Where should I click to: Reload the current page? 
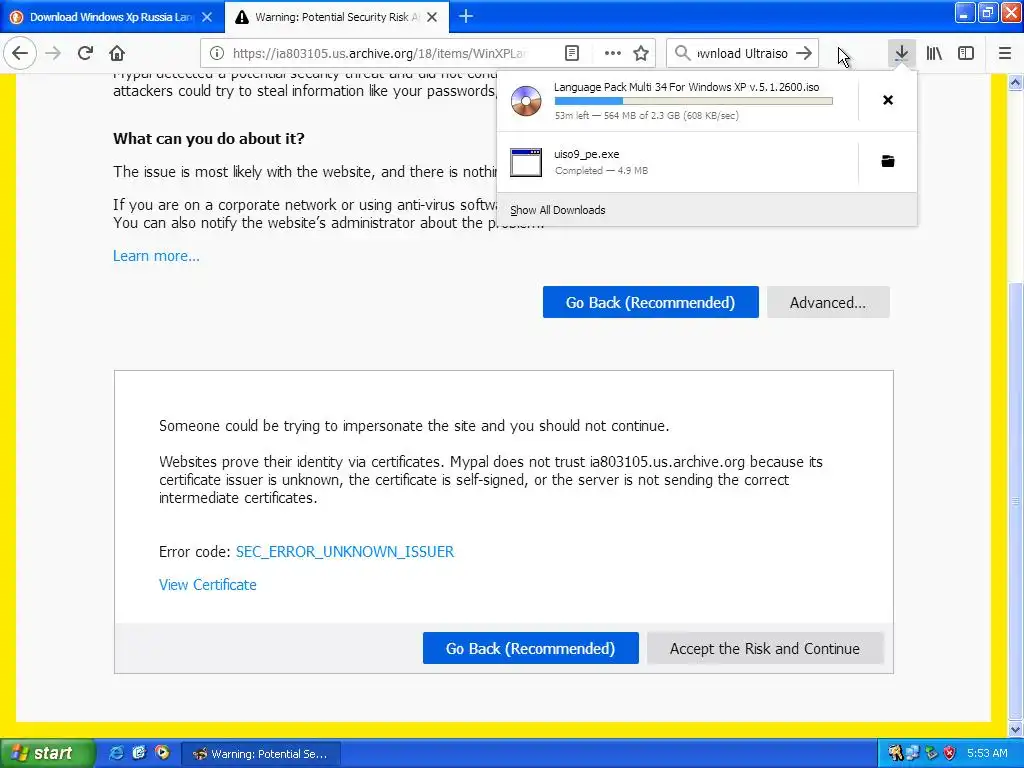click(85, 53)
